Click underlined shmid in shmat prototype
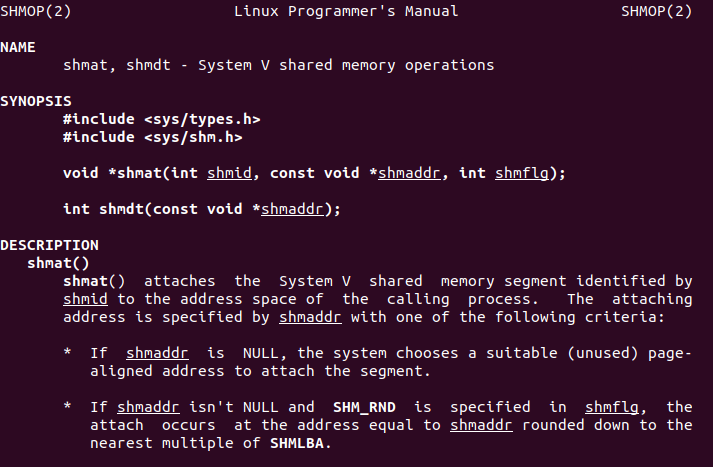 tap(229, 173)
